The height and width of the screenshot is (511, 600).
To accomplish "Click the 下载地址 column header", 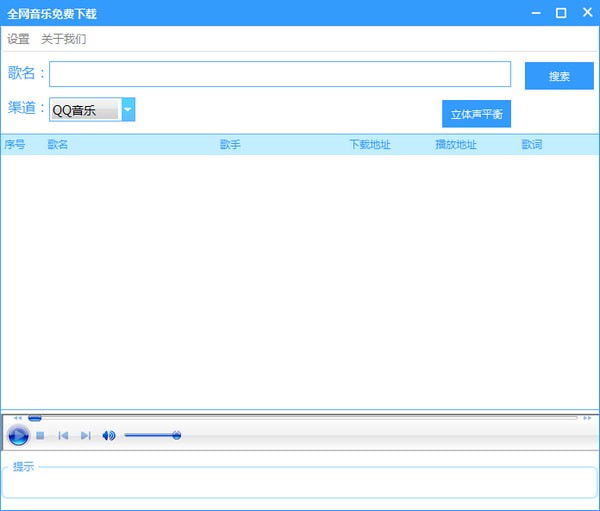I will pos(370,145).
